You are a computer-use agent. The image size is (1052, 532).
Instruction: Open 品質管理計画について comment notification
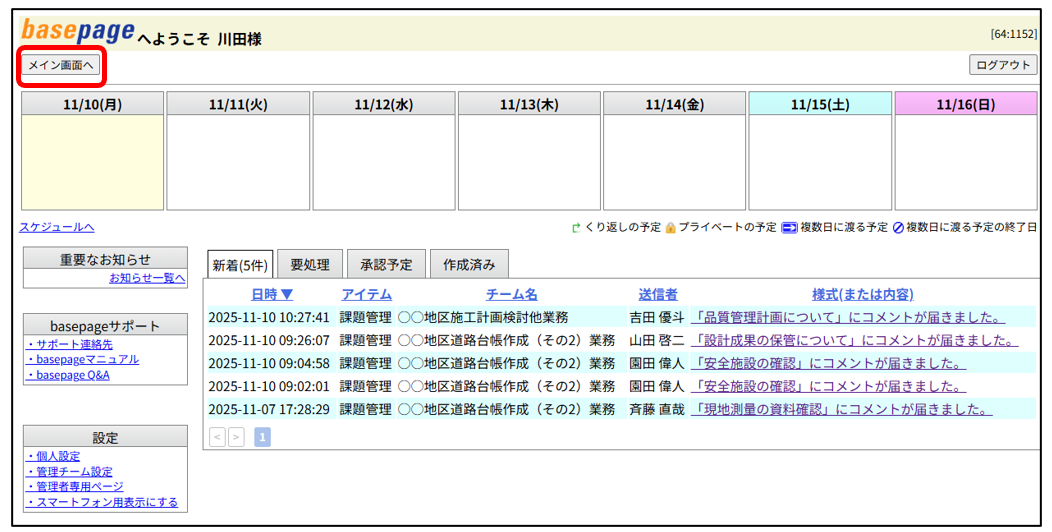pyautogui.click(x=847, y=317)
